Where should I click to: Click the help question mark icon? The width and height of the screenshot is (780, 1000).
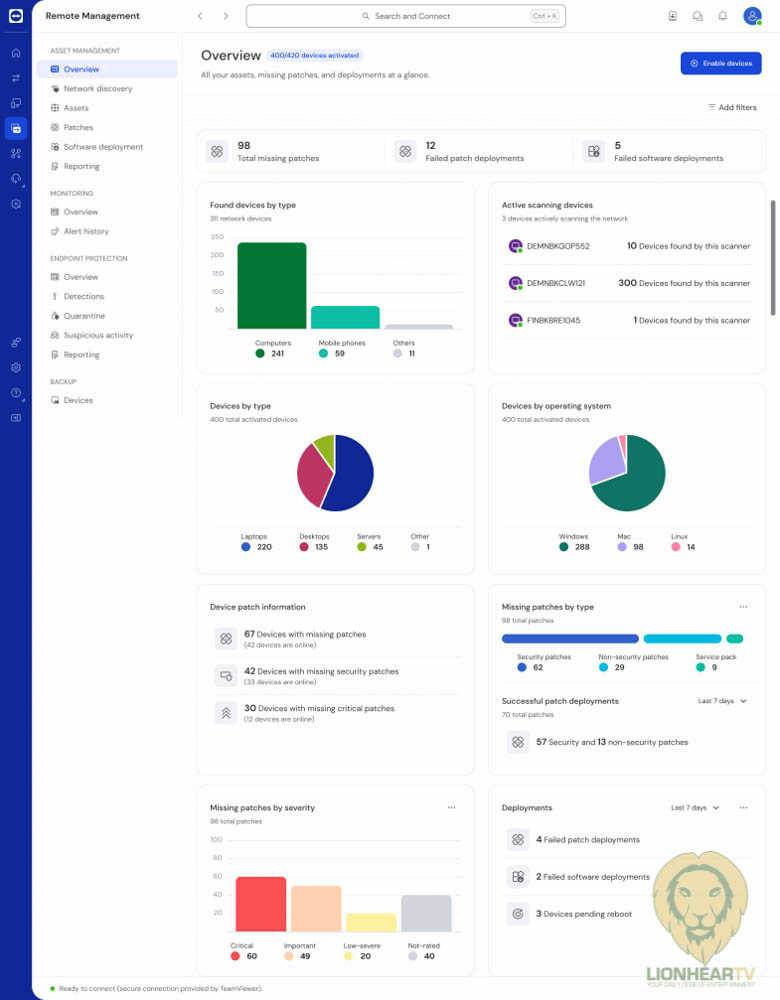[x=16, y=392]
